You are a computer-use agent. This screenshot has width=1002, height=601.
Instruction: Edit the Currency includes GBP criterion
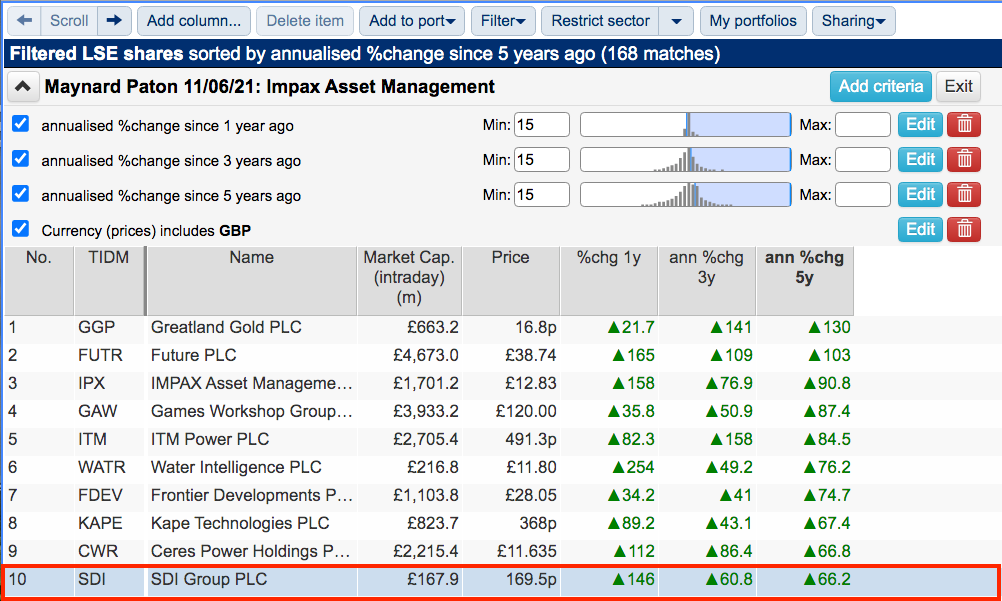point(920,230)
